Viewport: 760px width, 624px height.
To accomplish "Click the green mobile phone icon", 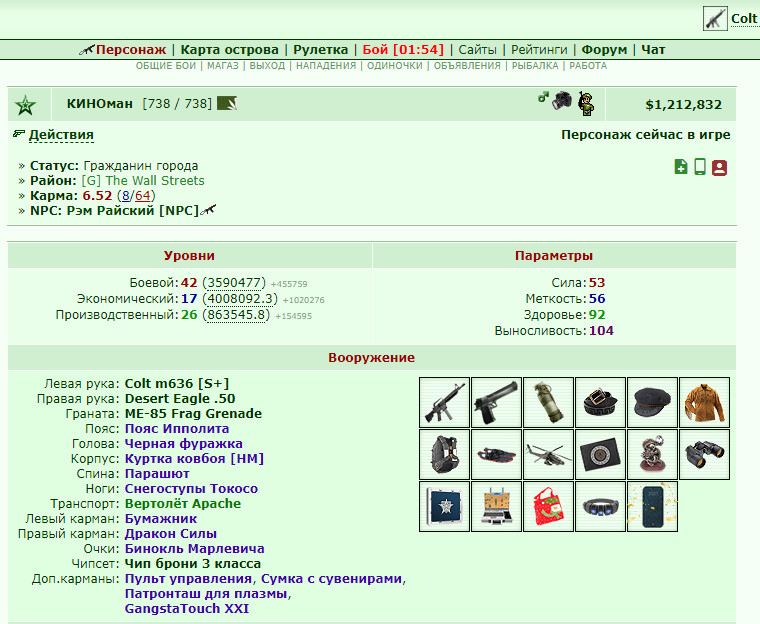I will tap(700, 167).
